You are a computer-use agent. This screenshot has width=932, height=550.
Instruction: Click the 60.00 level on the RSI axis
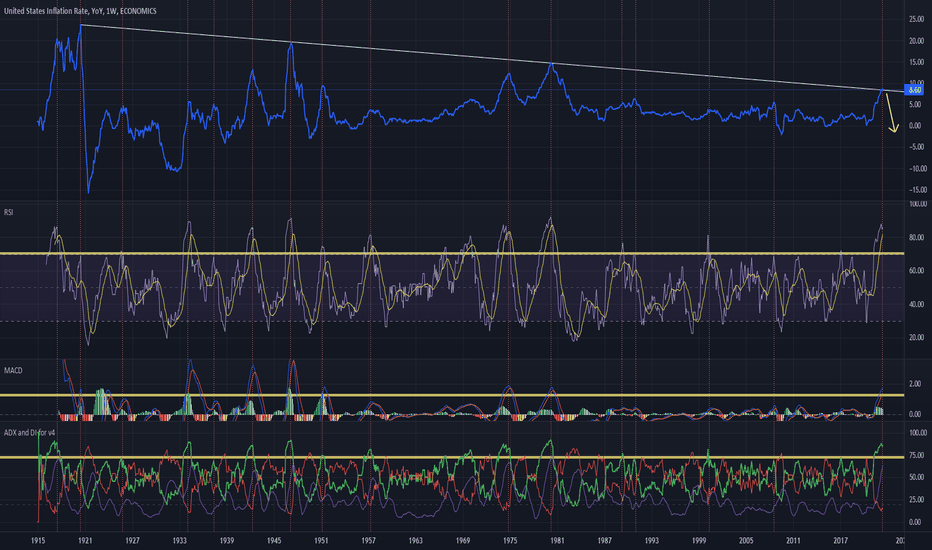click(917, 271)
